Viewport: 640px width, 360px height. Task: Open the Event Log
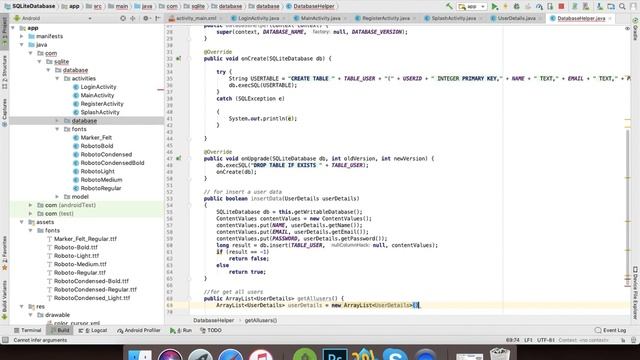click(x=610, y=330)
